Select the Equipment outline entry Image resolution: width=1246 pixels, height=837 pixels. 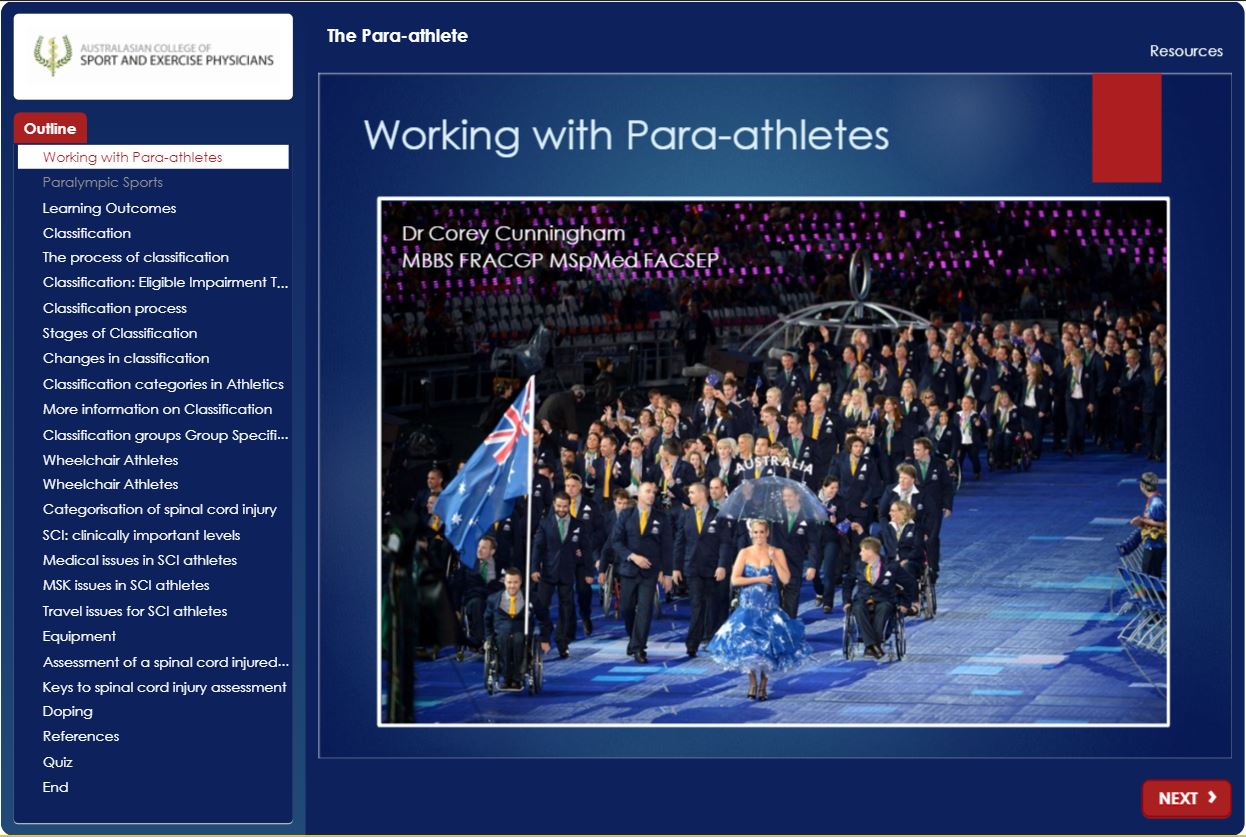point(79,636)
